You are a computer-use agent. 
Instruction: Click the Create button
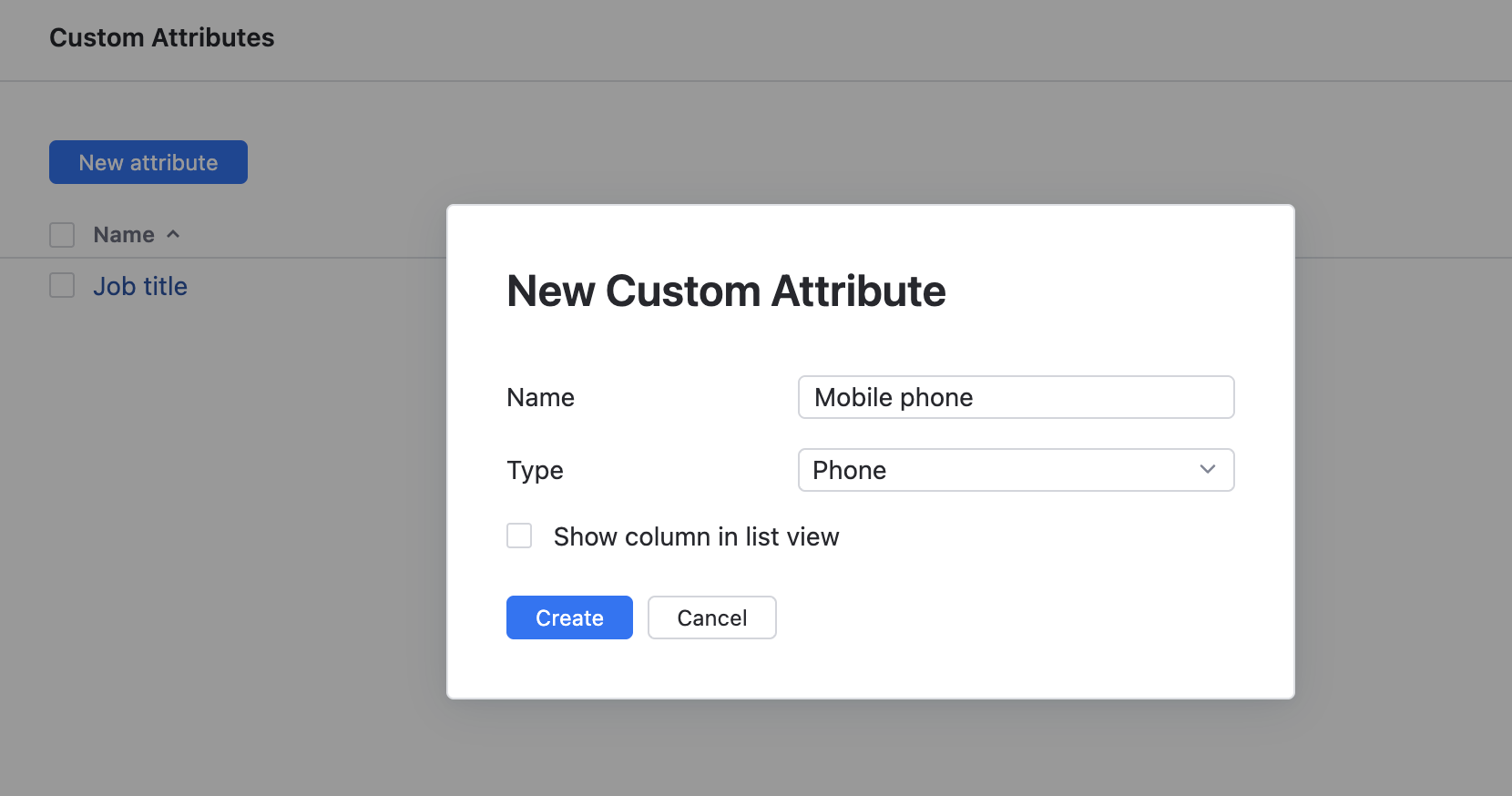(x=569, y=617)
